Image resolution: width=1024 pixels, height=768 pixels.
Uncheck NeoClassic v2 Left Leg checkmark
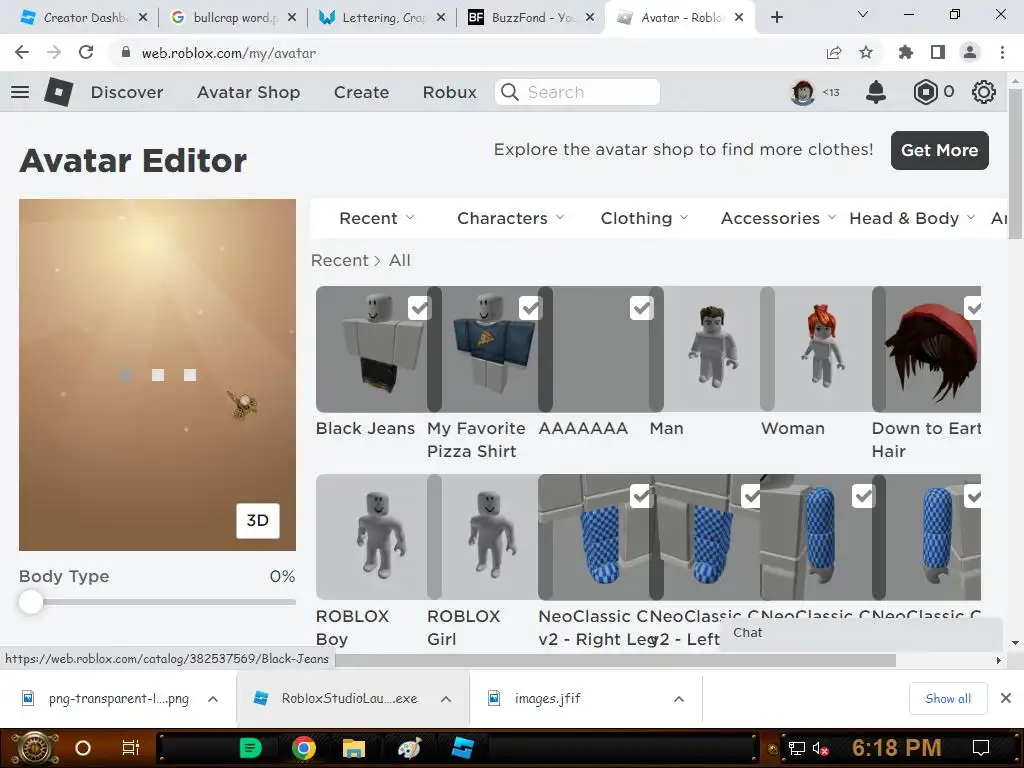[751, 496]
